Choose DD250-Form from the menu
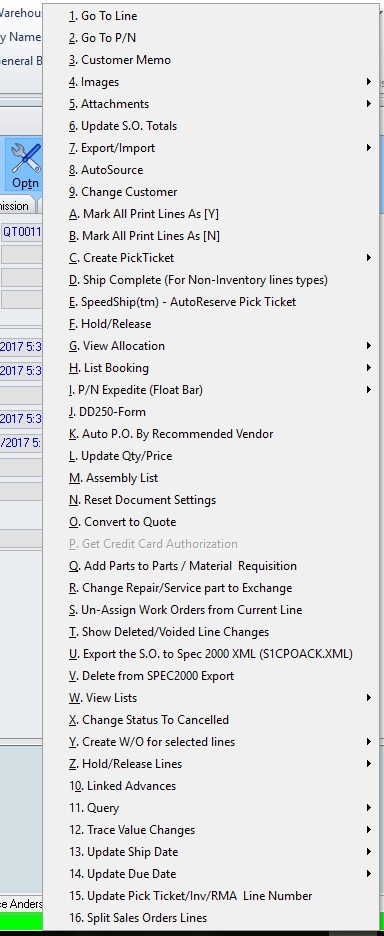This screenshot has height=936, width=384. click(x=210, y=412)
